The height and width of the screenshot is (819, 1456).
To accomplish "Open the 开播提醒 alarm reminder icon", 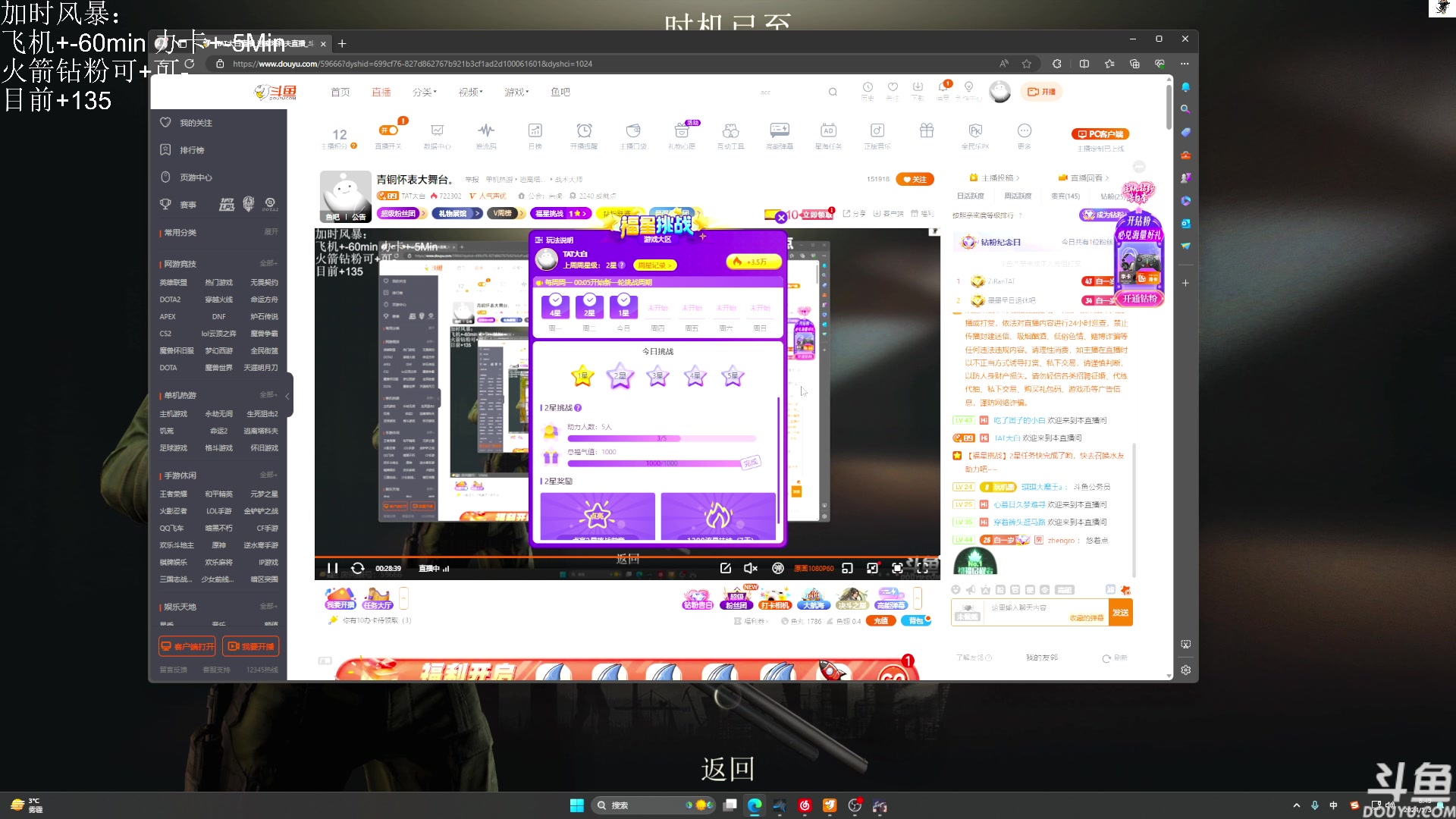I will (x=584, y=135).
